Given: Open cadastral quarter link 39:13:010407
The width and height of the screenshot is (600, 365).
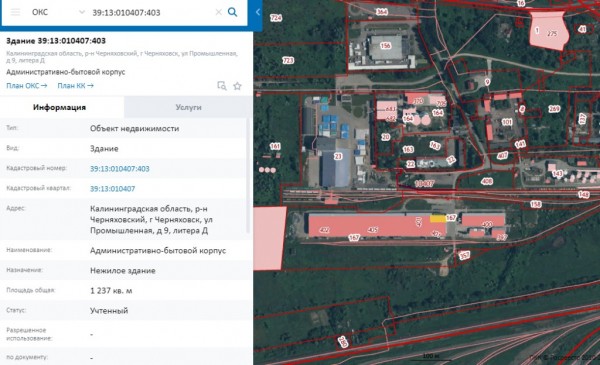Looking at the screenshot, I should point(112,189).
